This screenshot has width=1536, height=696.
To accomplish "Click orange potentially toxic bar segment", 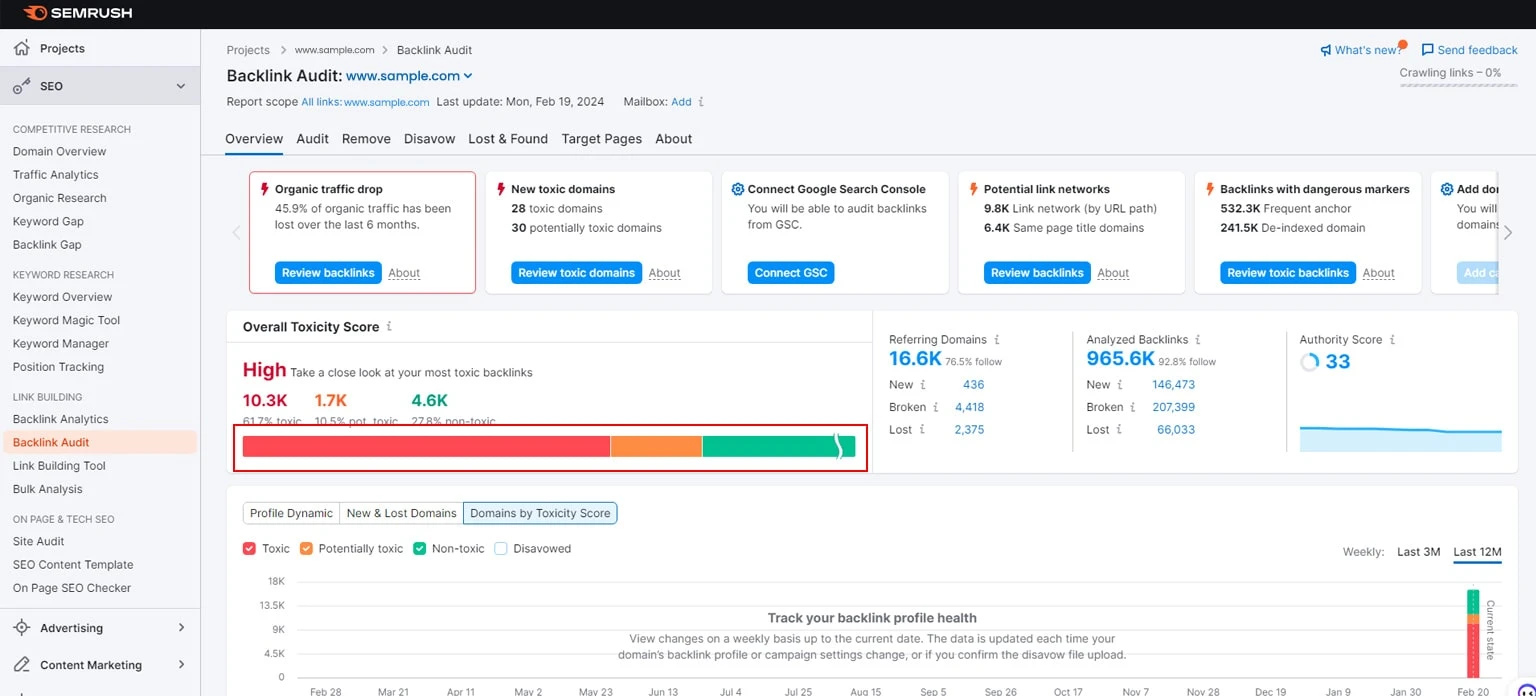I will coord(656,447).
